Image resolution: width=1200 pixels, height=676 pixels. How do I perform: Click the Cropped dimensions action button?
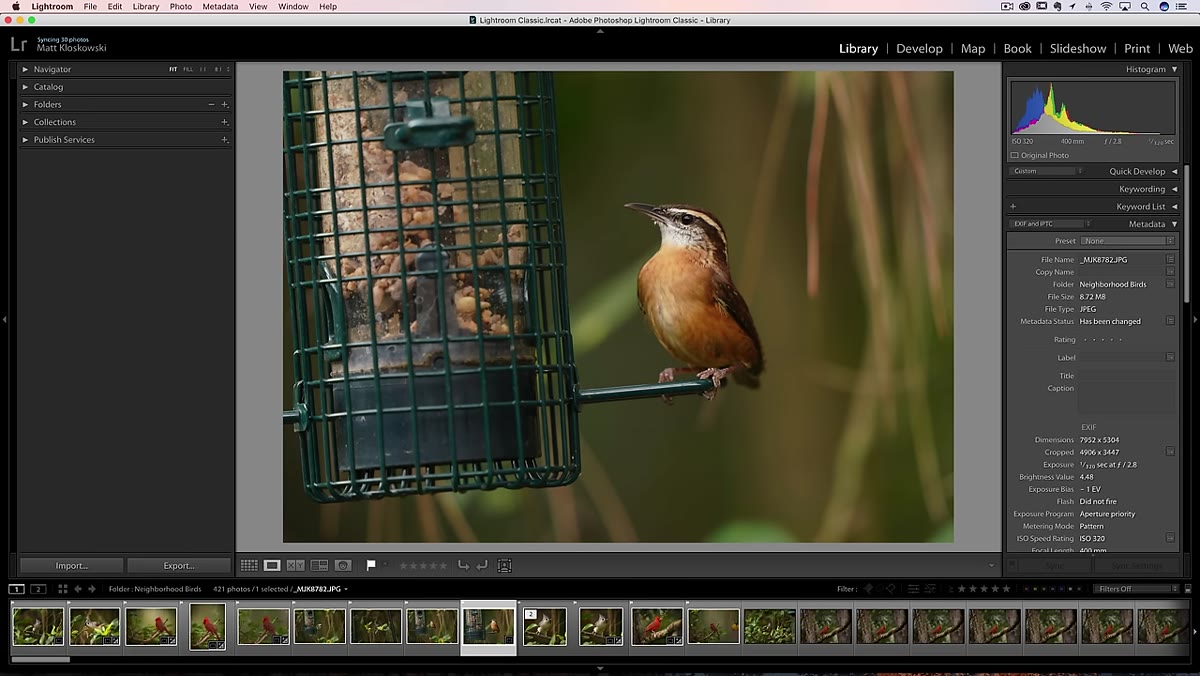[1170, 452]
